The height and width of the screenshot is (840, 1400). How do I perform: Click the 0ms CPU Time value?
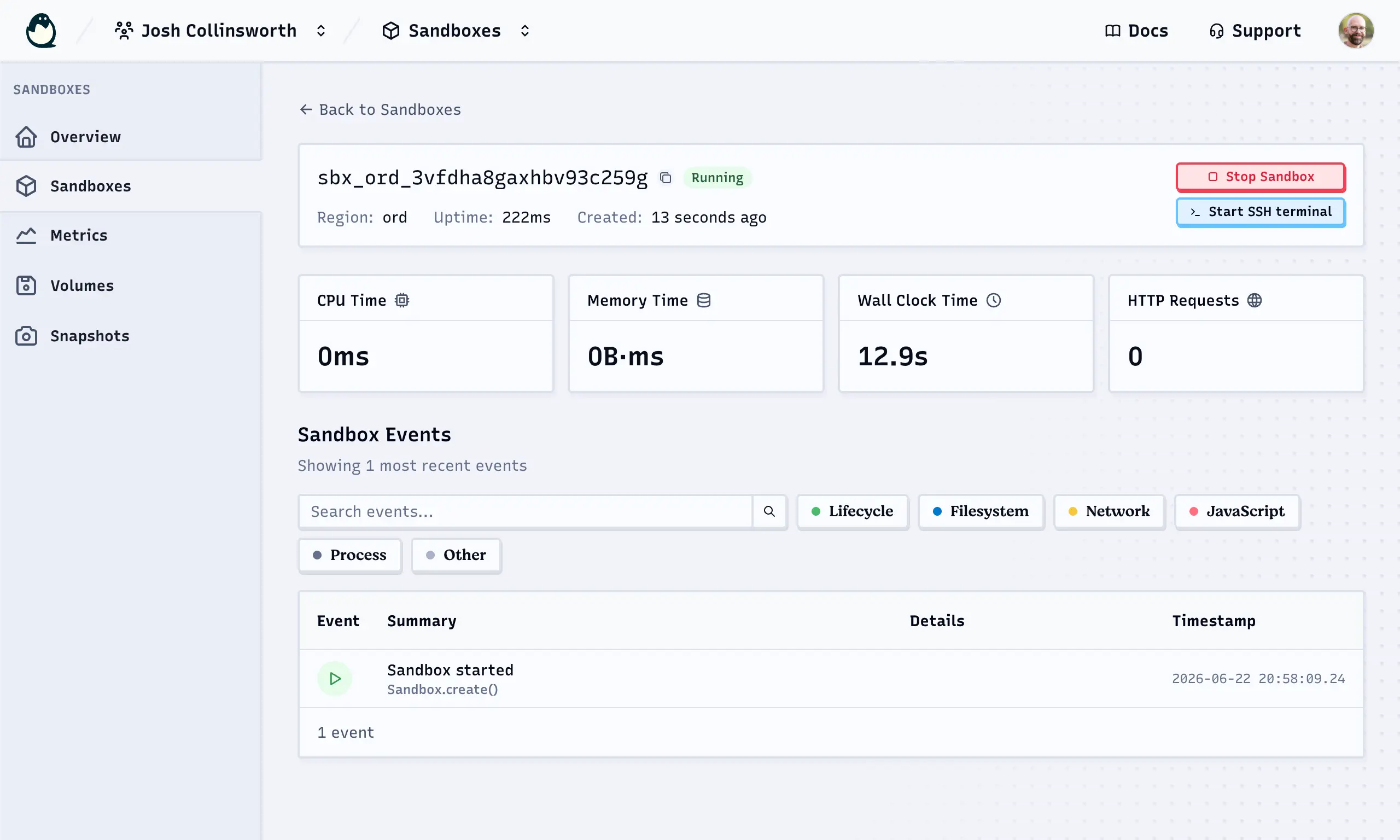click(343, 356)
